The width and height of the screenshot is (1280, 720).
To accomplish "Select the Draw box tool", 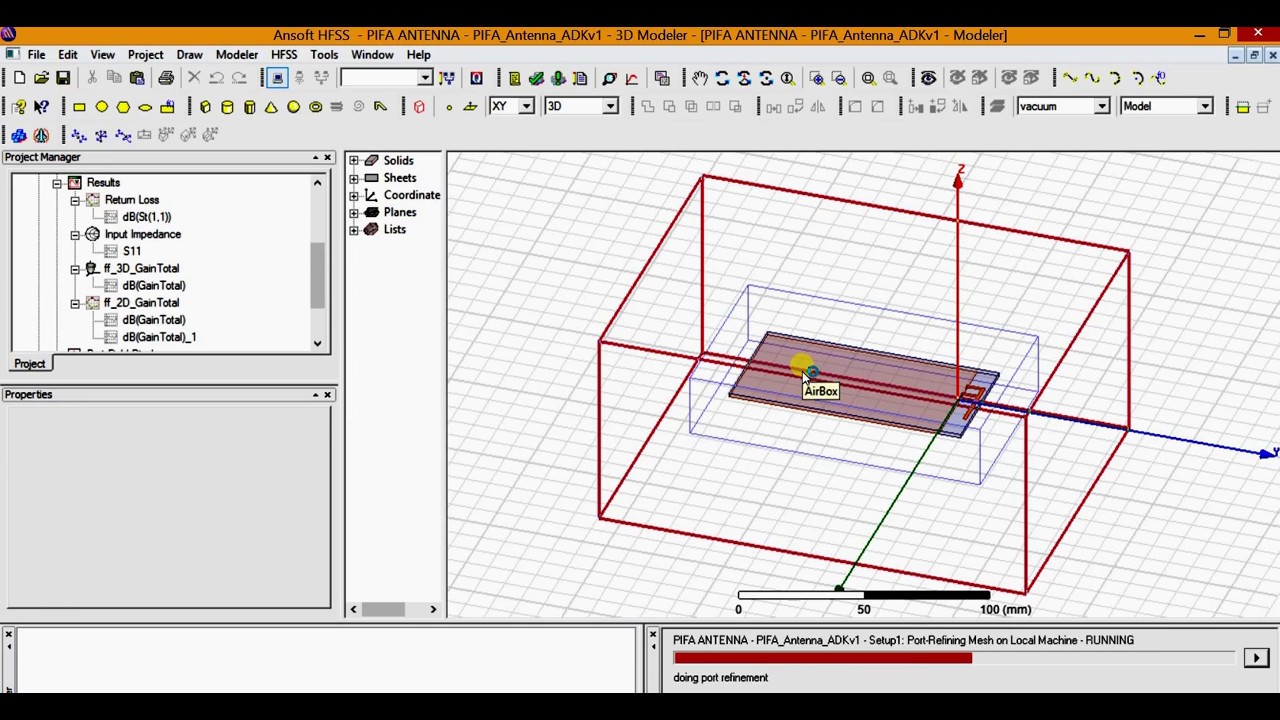I will (x=205, y=107).
